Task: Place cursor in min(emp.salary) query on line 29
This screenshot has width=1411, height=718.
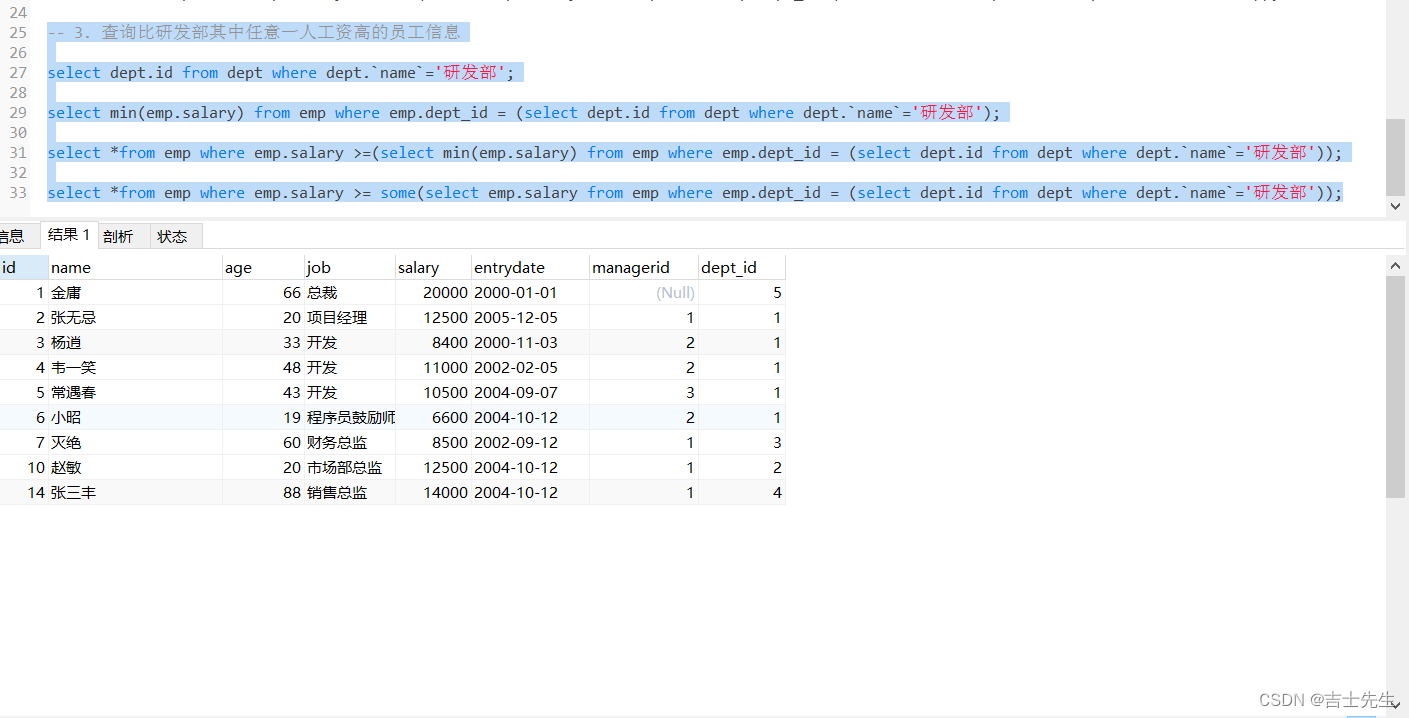Action: coord(523,112)
